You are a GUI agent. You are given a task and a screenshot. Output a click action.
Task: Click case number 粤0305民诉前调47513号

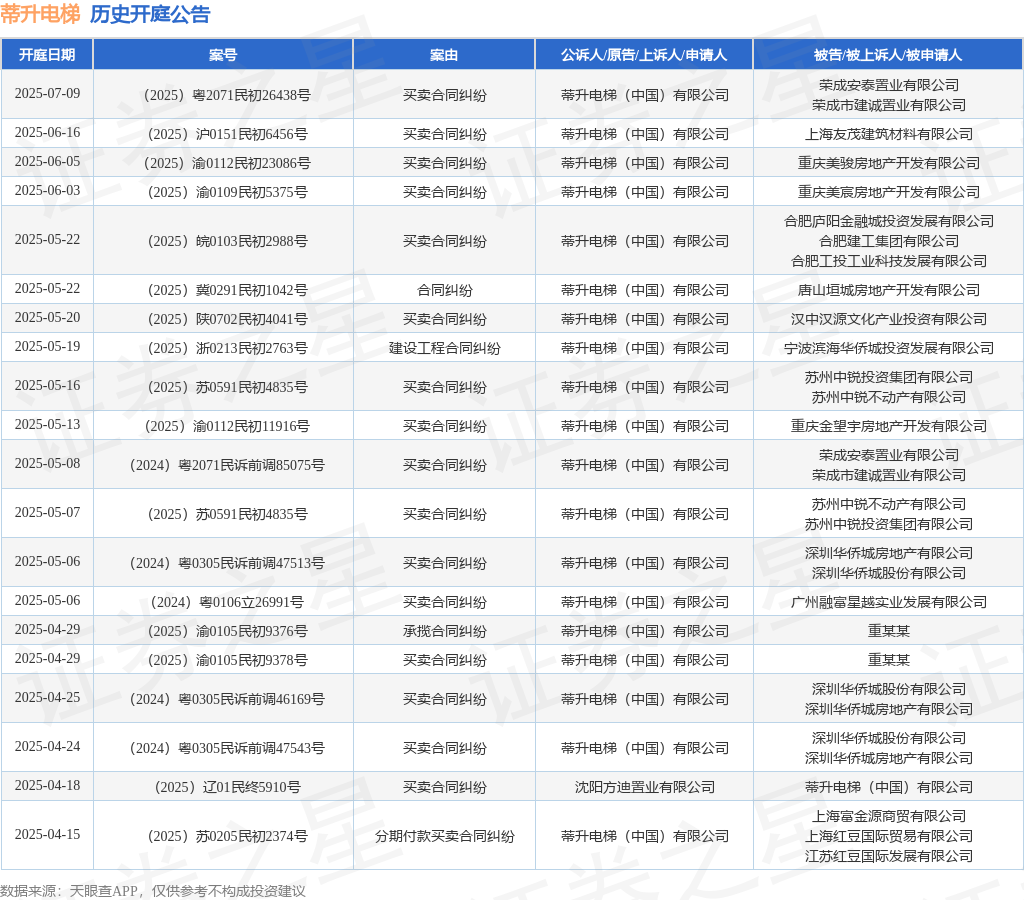[227, 564]
